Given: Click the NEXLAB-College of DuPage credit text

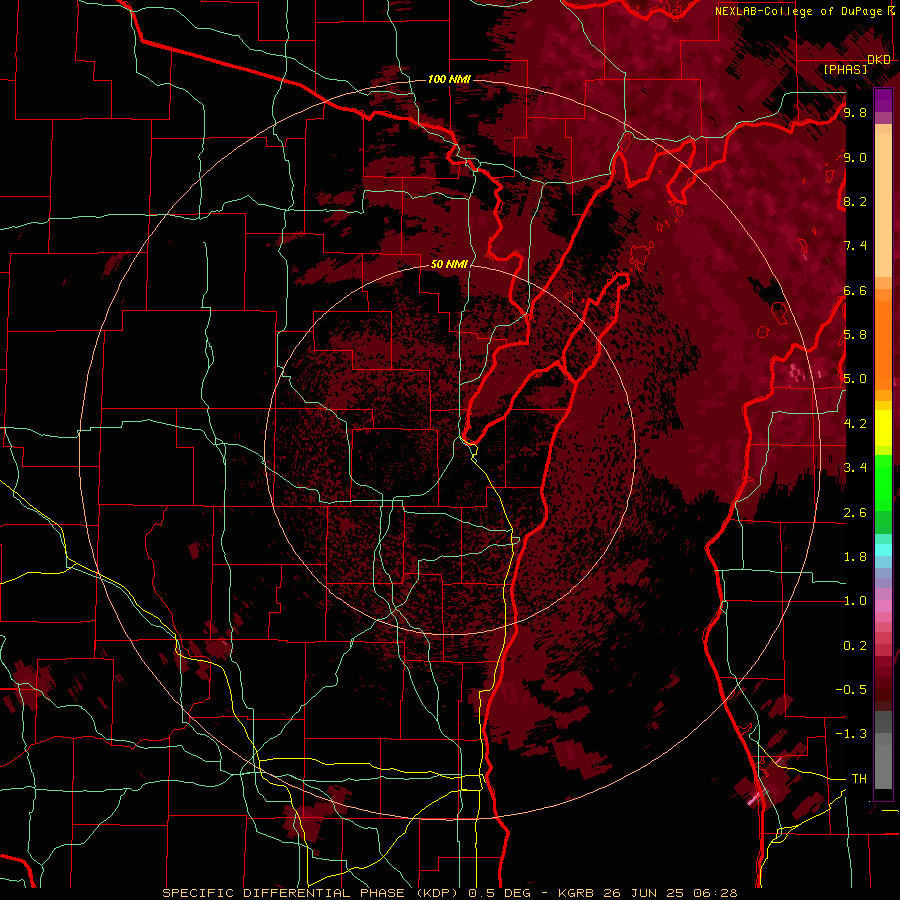Looking at the screenshot, I should pos(800,11).
